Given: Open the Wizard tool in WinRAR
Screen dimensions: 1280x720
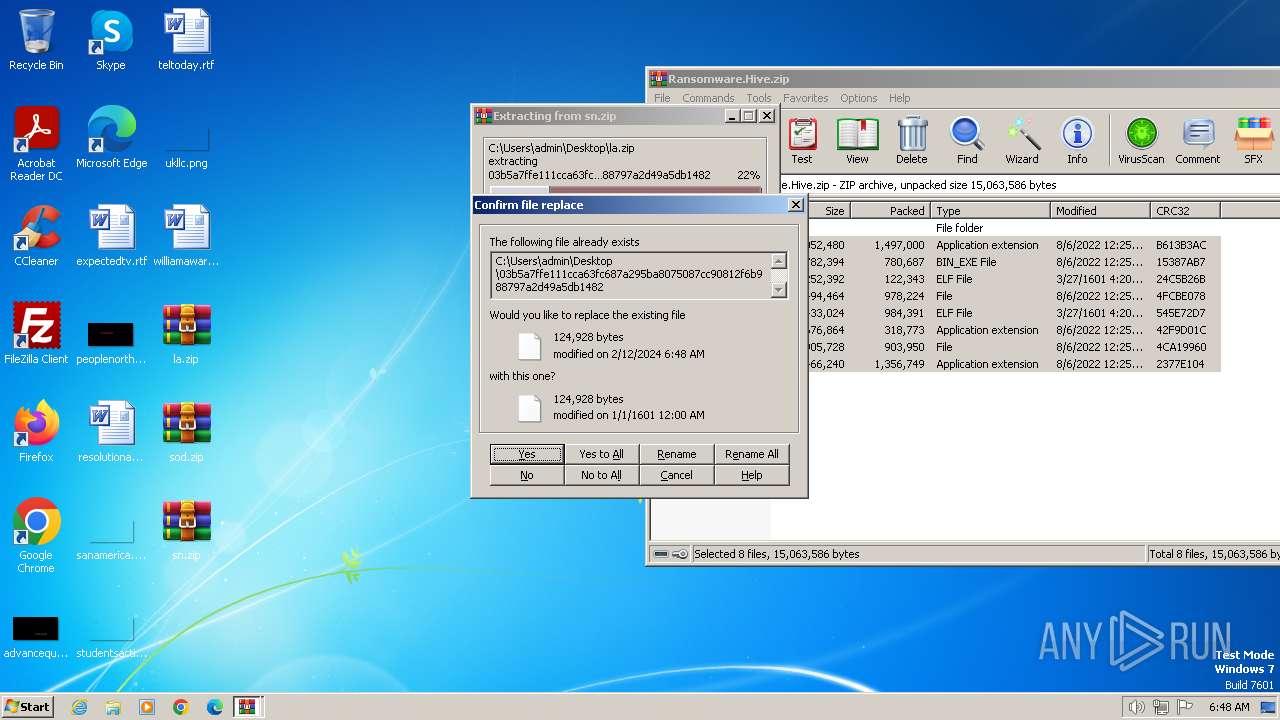Looking at the screenshot, I should click(1022, 141).
